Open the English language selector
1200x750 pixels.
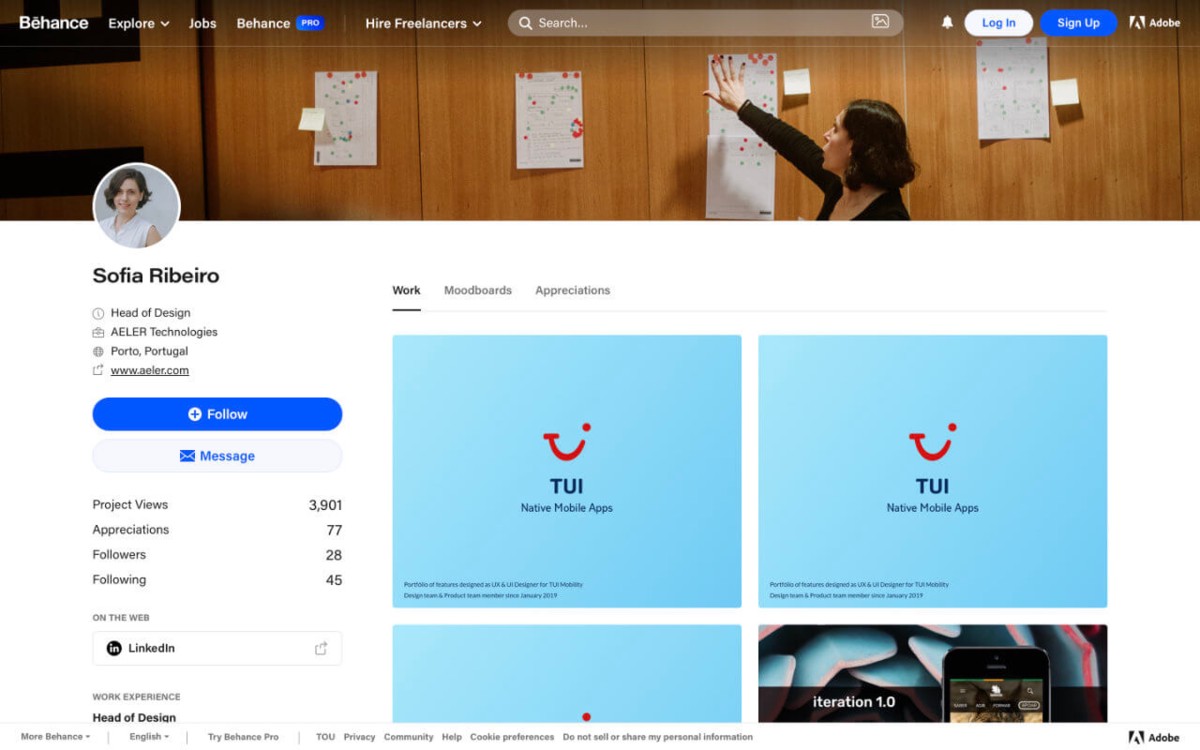click(x=149, y=737)
